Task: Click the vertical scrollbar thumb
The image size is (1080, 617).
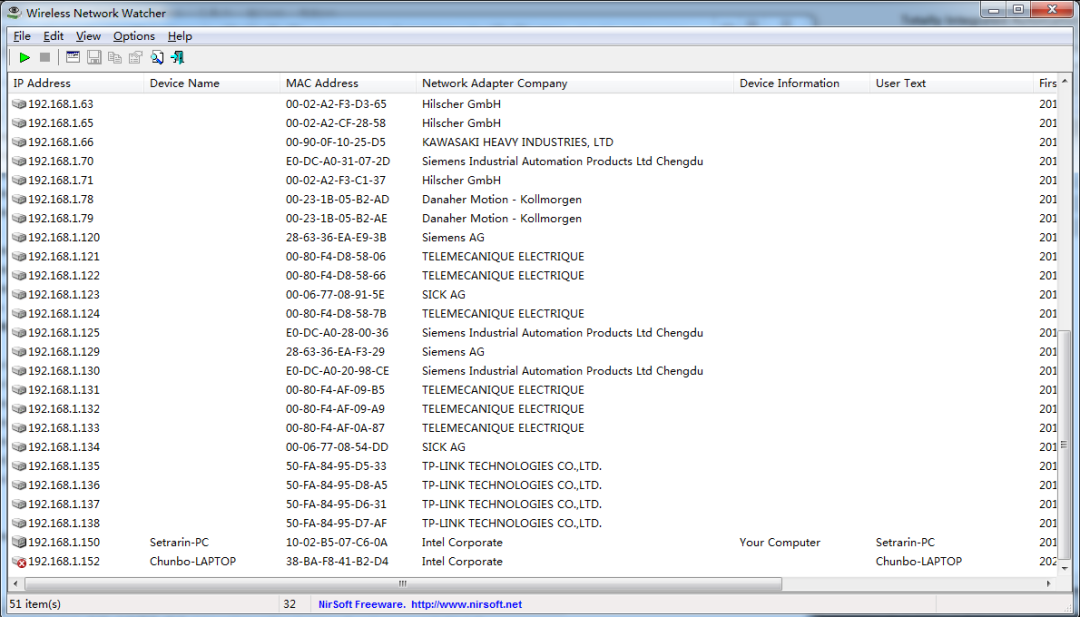Action: click(1064, 444)
